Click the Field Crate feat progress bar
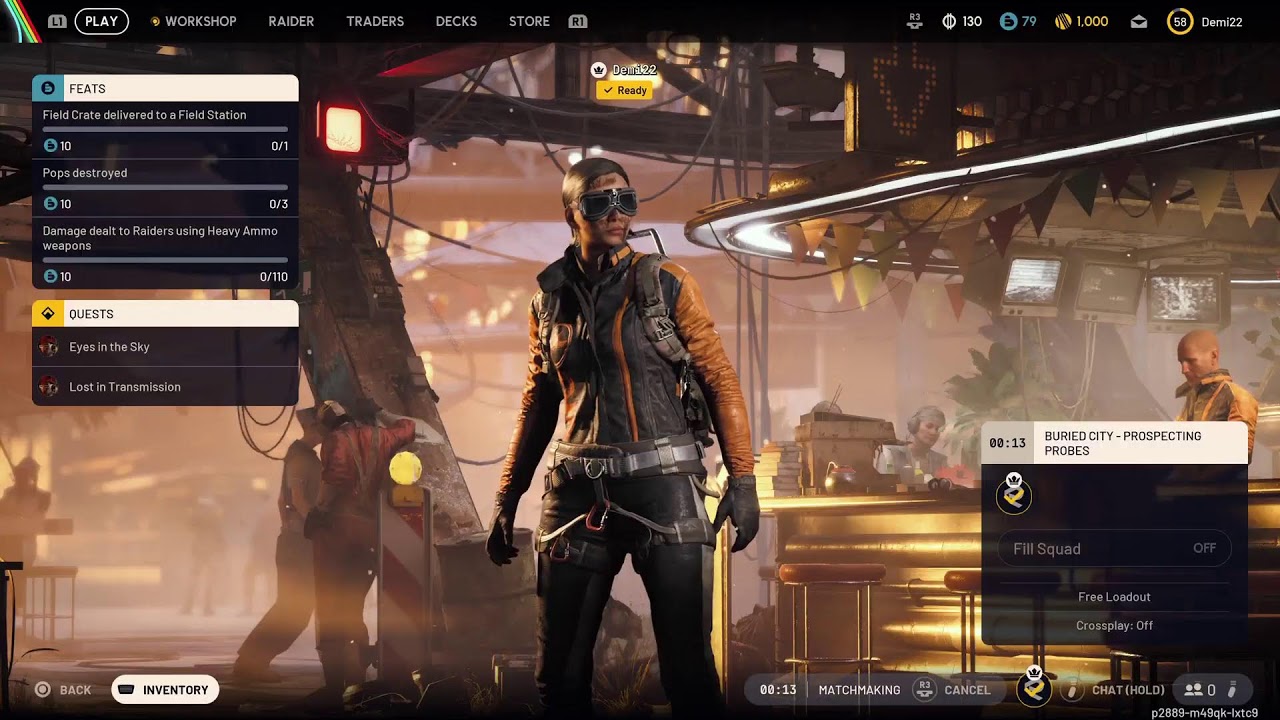This screenshot has width=1280, height=720. [x=165, y=129]
